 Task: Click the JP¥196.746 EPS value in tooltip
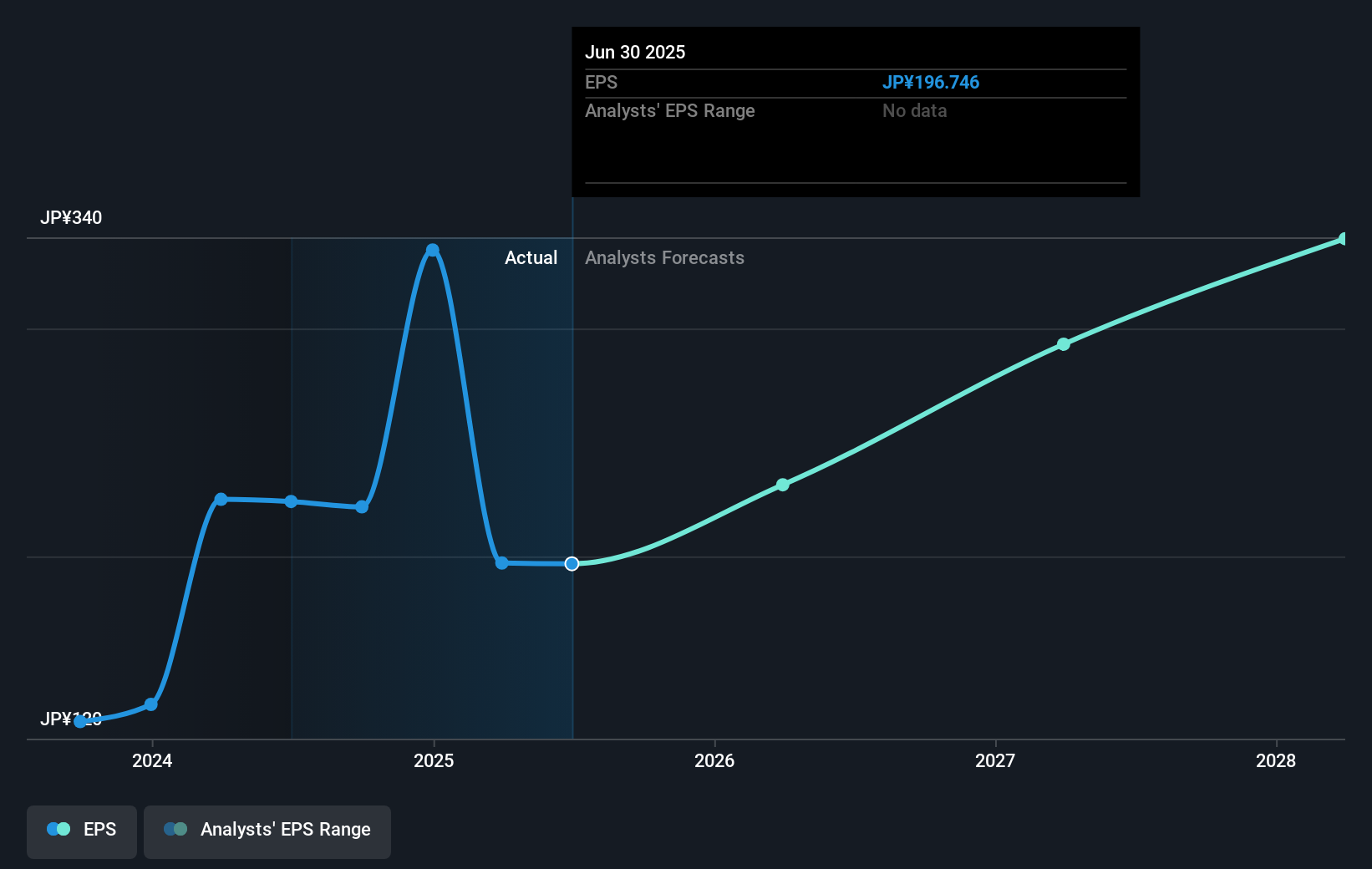[930, 83]
